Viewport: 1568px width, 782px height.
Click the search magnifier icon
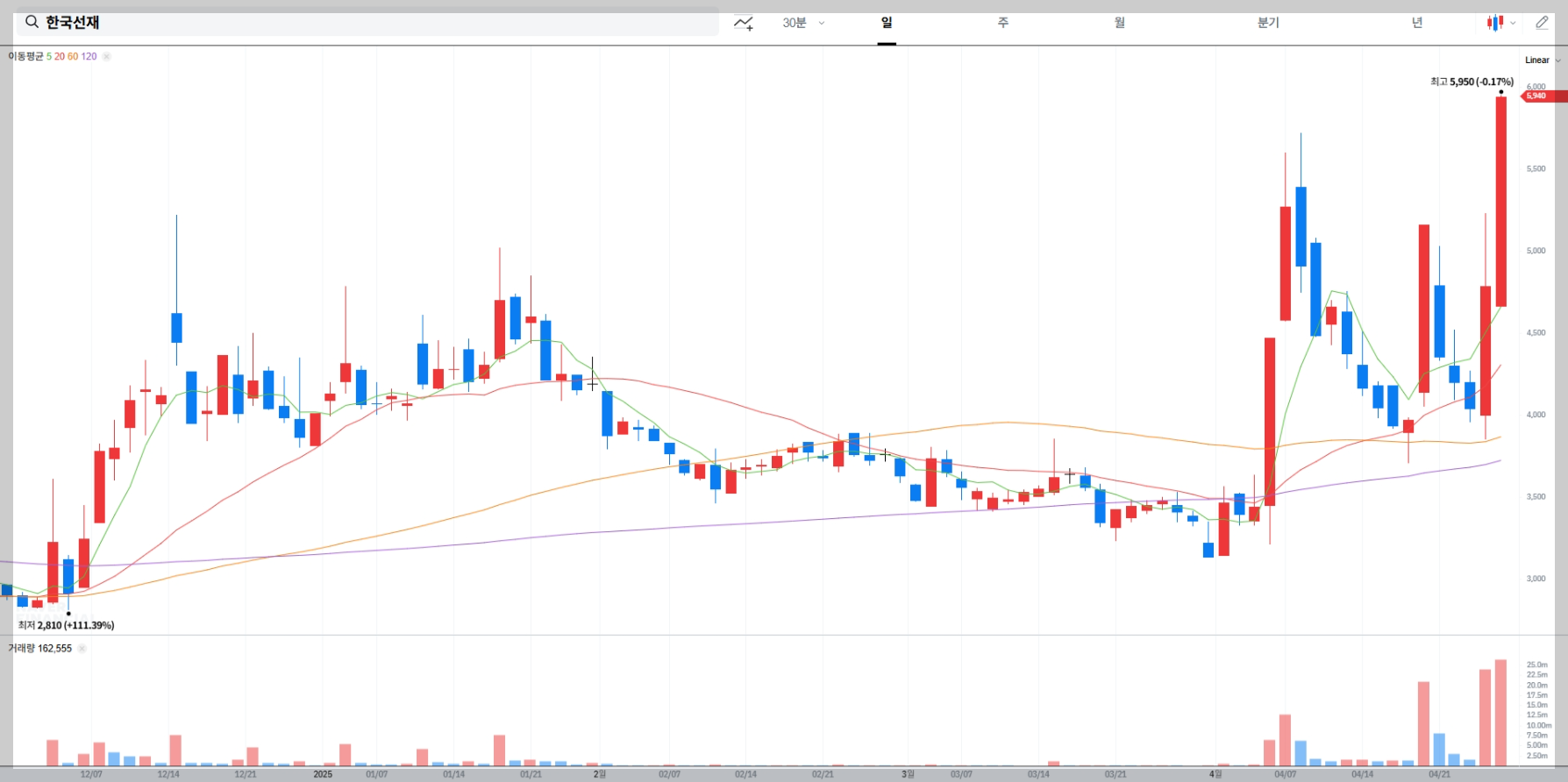pos(32,22)
